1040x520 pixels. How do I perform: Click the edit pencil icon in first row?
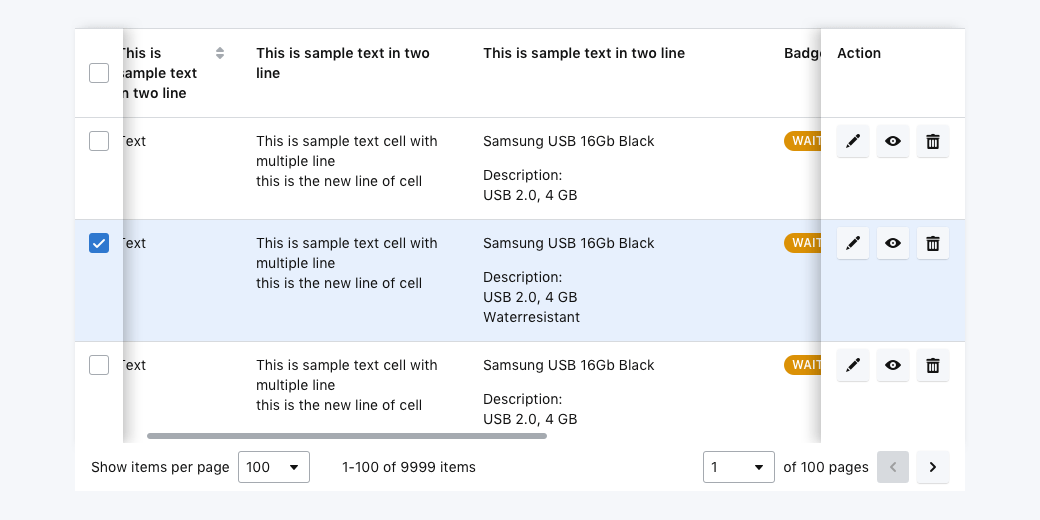[853, 142]
